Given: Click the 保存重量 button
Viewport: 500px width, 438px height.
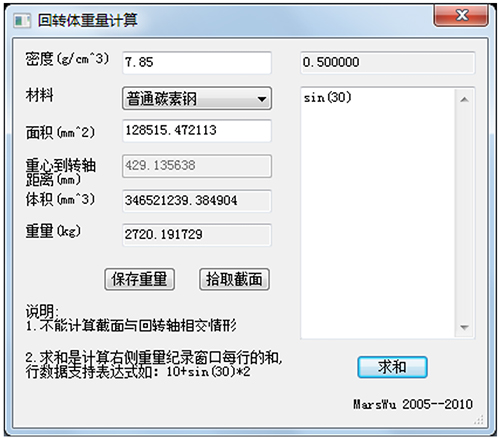Looking at the screenshot, I should click(x=139, y=279).
